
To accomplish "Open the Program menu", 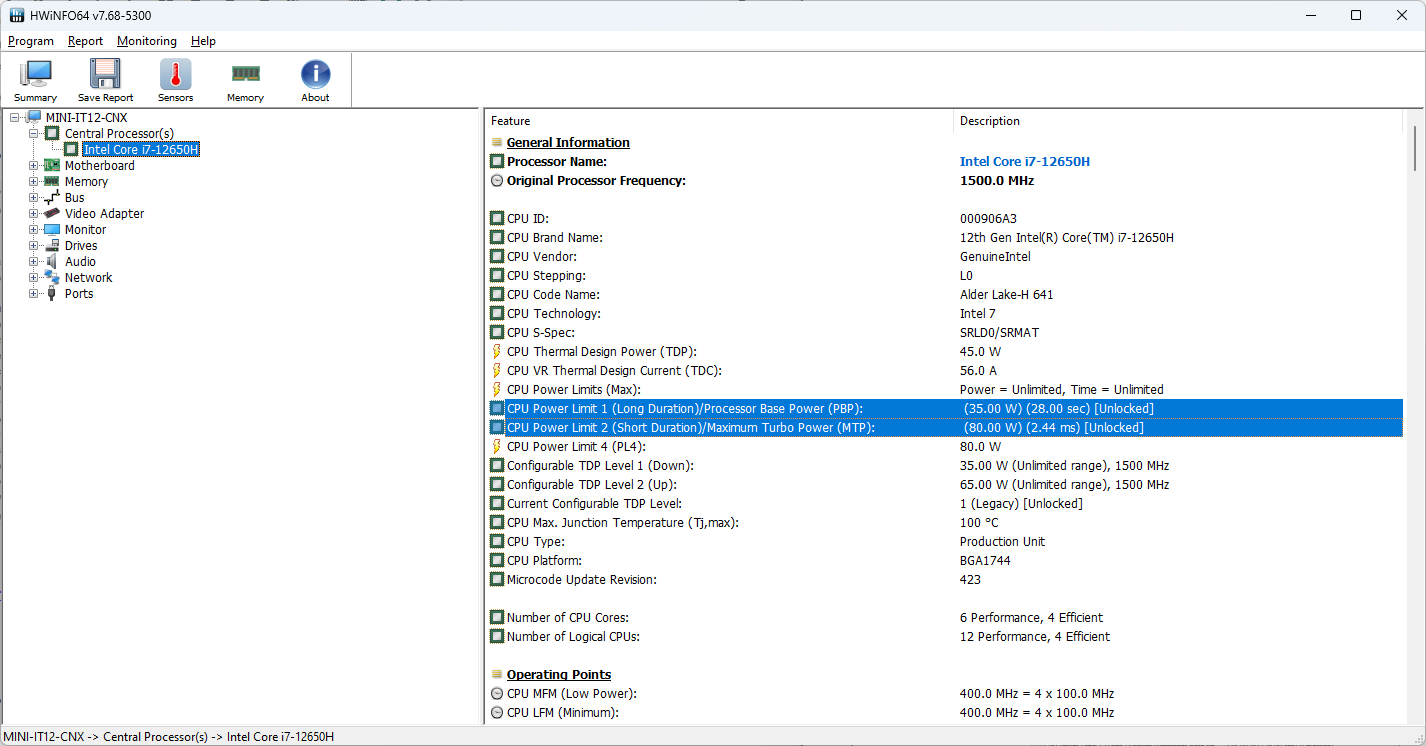I will coord(31,41).
